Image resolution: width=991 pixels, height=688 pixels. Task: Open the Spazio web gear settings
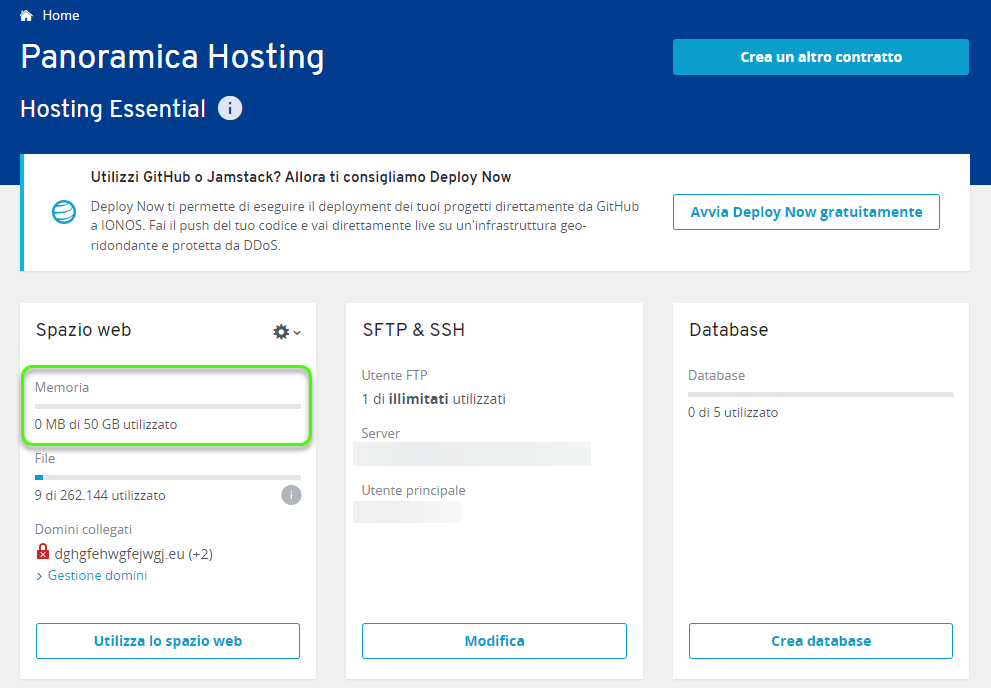tap(281, 332)
